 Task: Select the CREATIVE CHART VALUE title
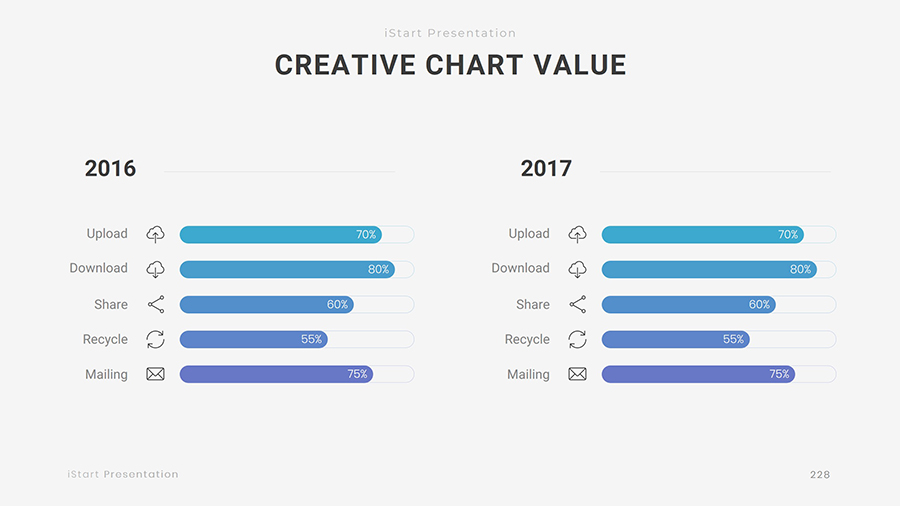tap(450, 65)
